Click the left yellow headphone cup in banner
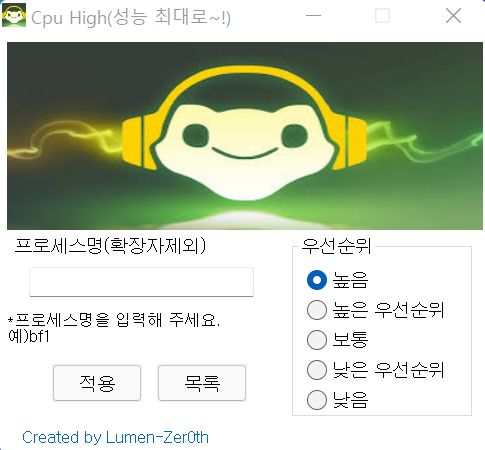Image resolution: width=485 pixels, height=450 pixels. [137, 143]
